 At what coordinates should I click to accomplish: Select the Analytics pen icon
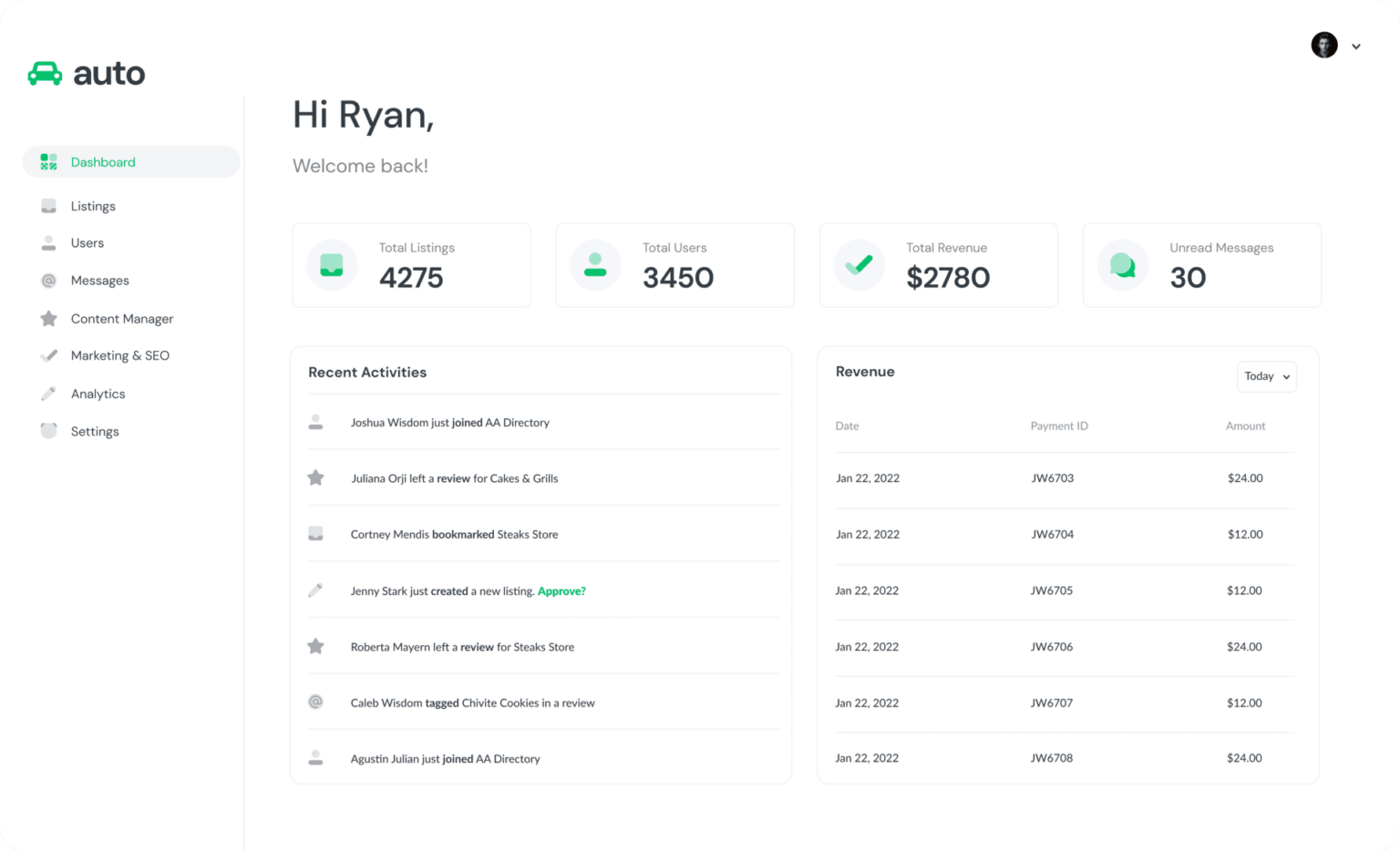(x=48, y=393)
